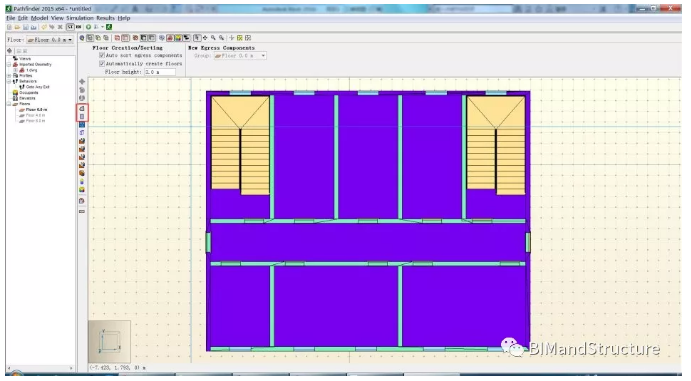The image size is (691, 381).
Task: Select the measure ruler tool in the side toolbar
Action: (x=82, y=211)
